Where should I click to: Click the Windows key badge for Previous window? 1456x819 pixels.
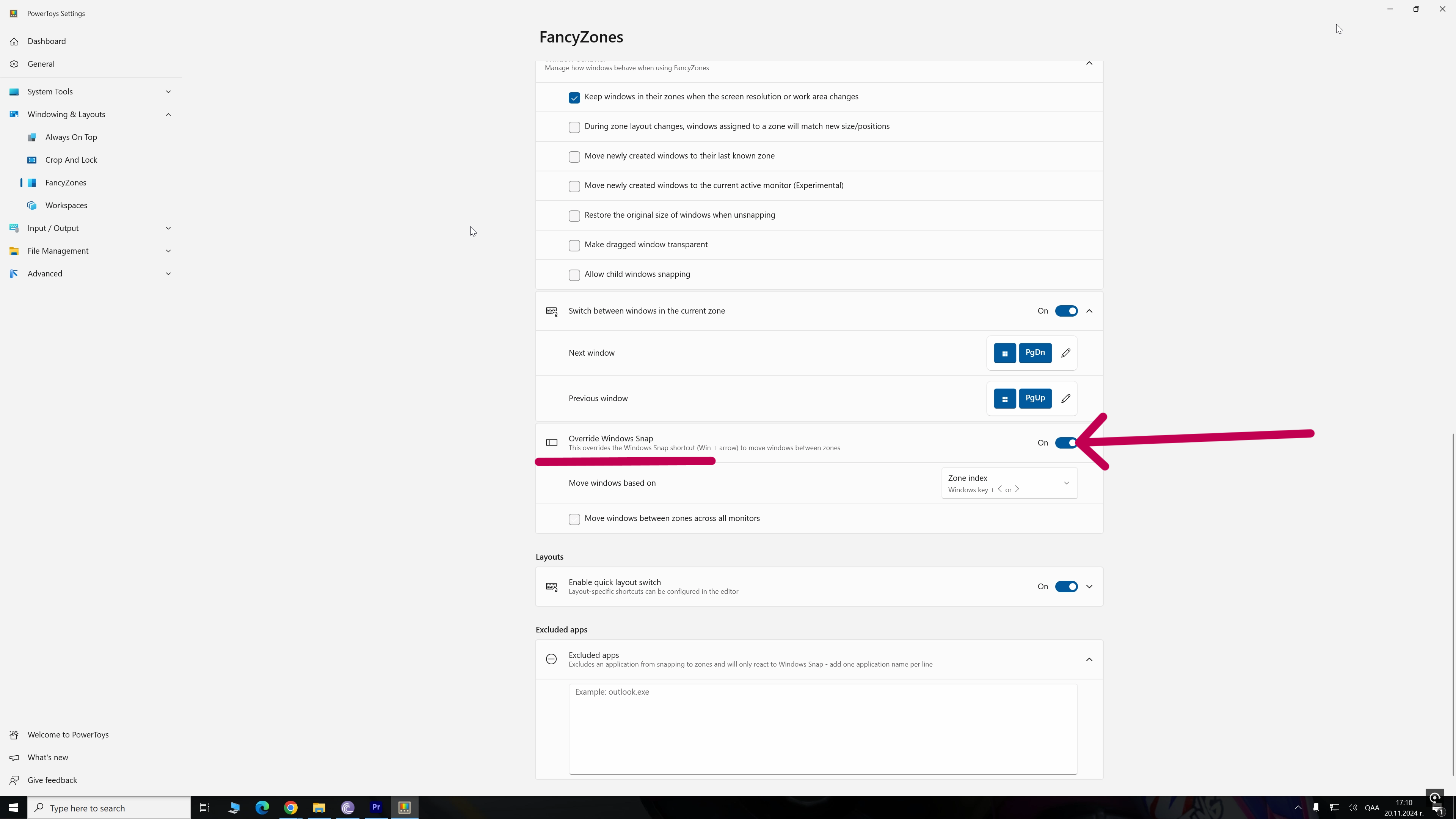1004,399
